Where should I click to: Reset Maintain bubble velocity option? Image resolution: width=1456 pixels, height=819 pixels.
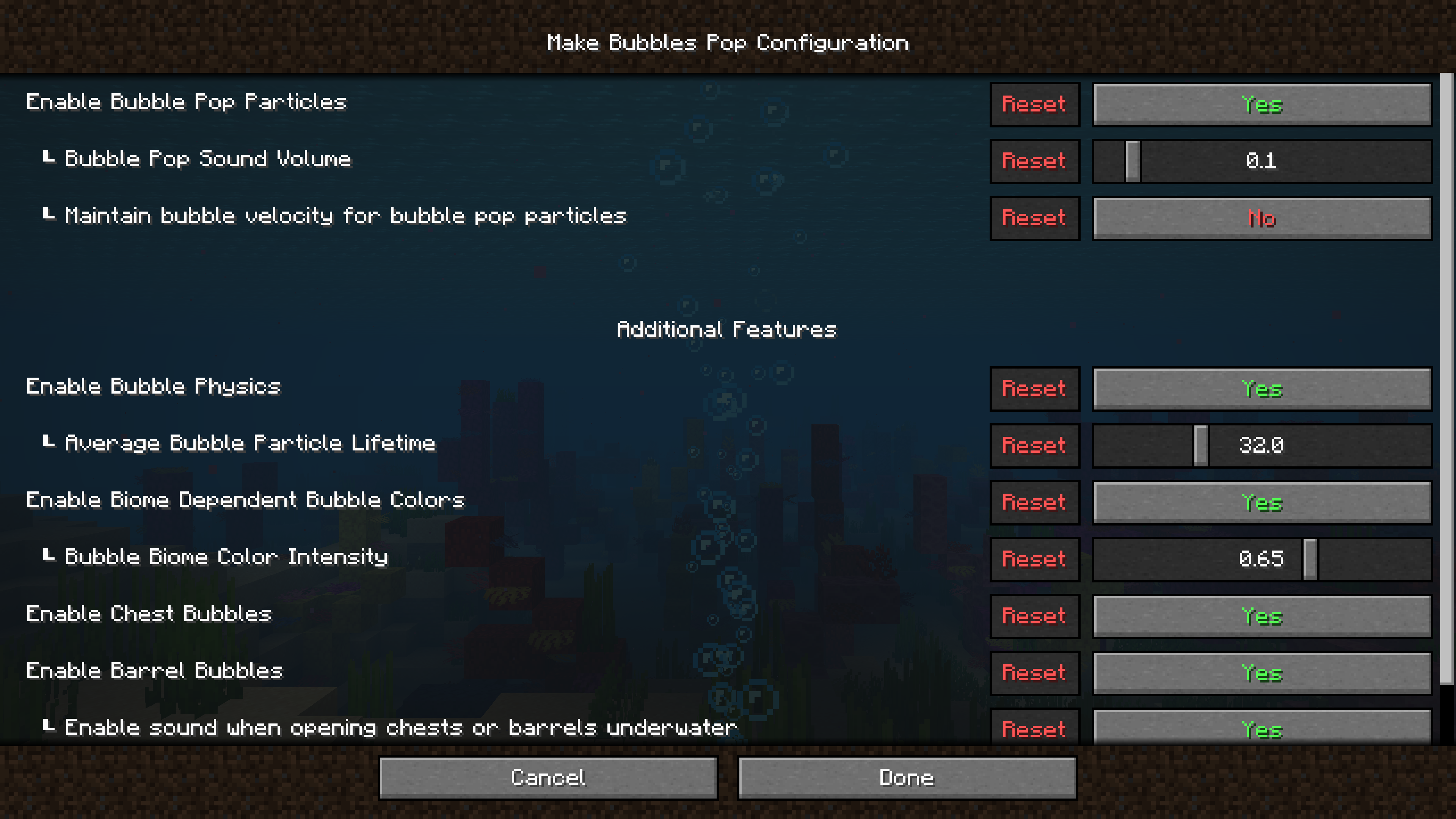[x=1034, y=218]
